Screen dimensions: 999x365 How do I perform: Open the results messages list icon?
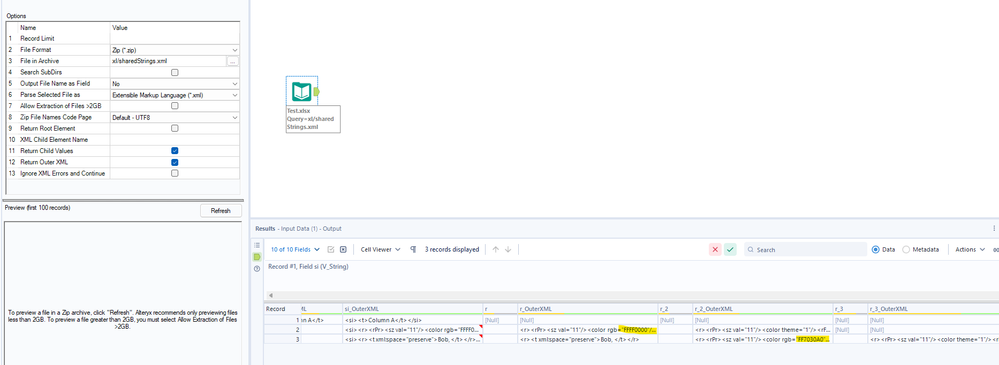(257, 245)
